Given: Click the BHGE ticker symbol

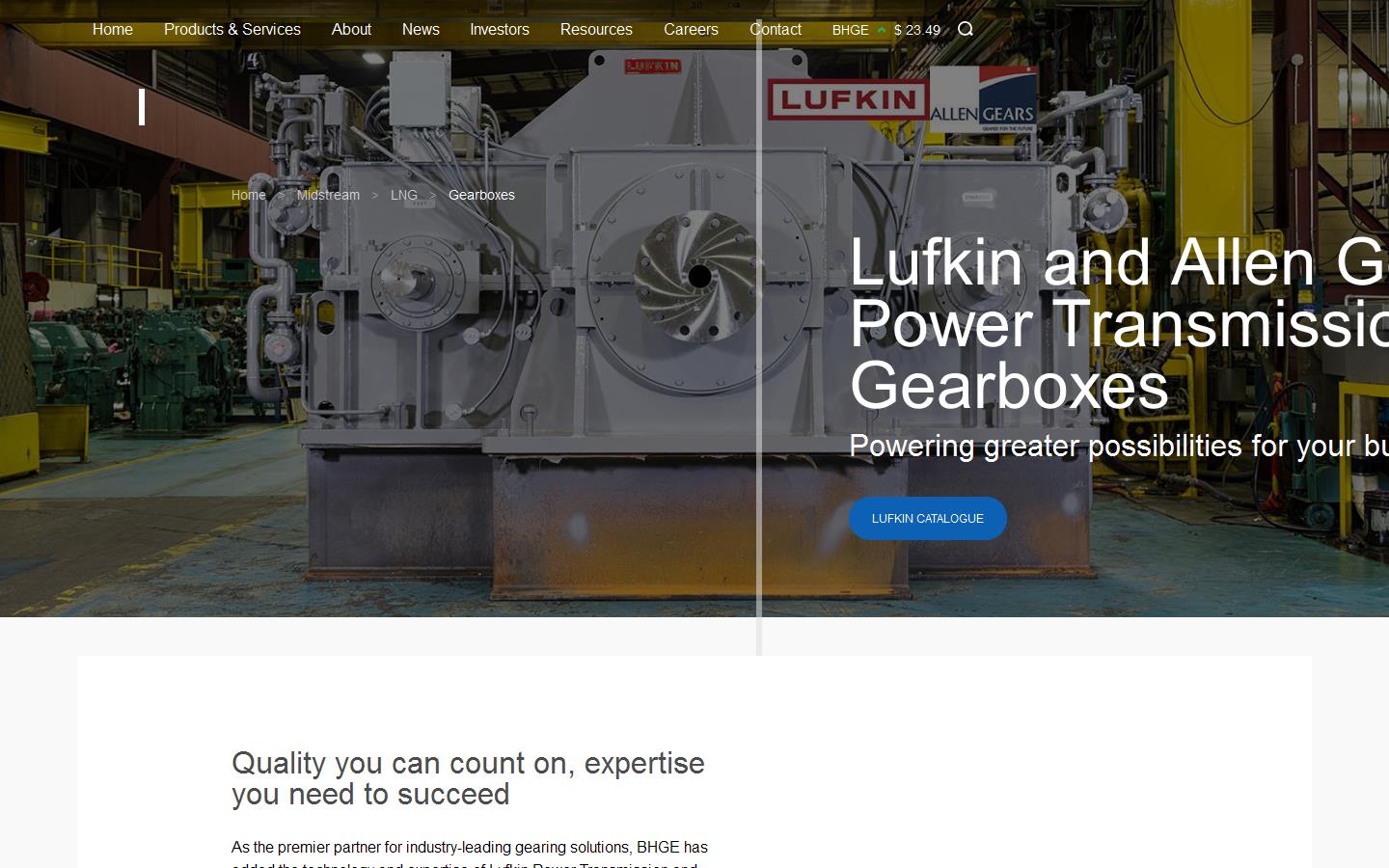Looking at the screenshot, I should point(850,30).
